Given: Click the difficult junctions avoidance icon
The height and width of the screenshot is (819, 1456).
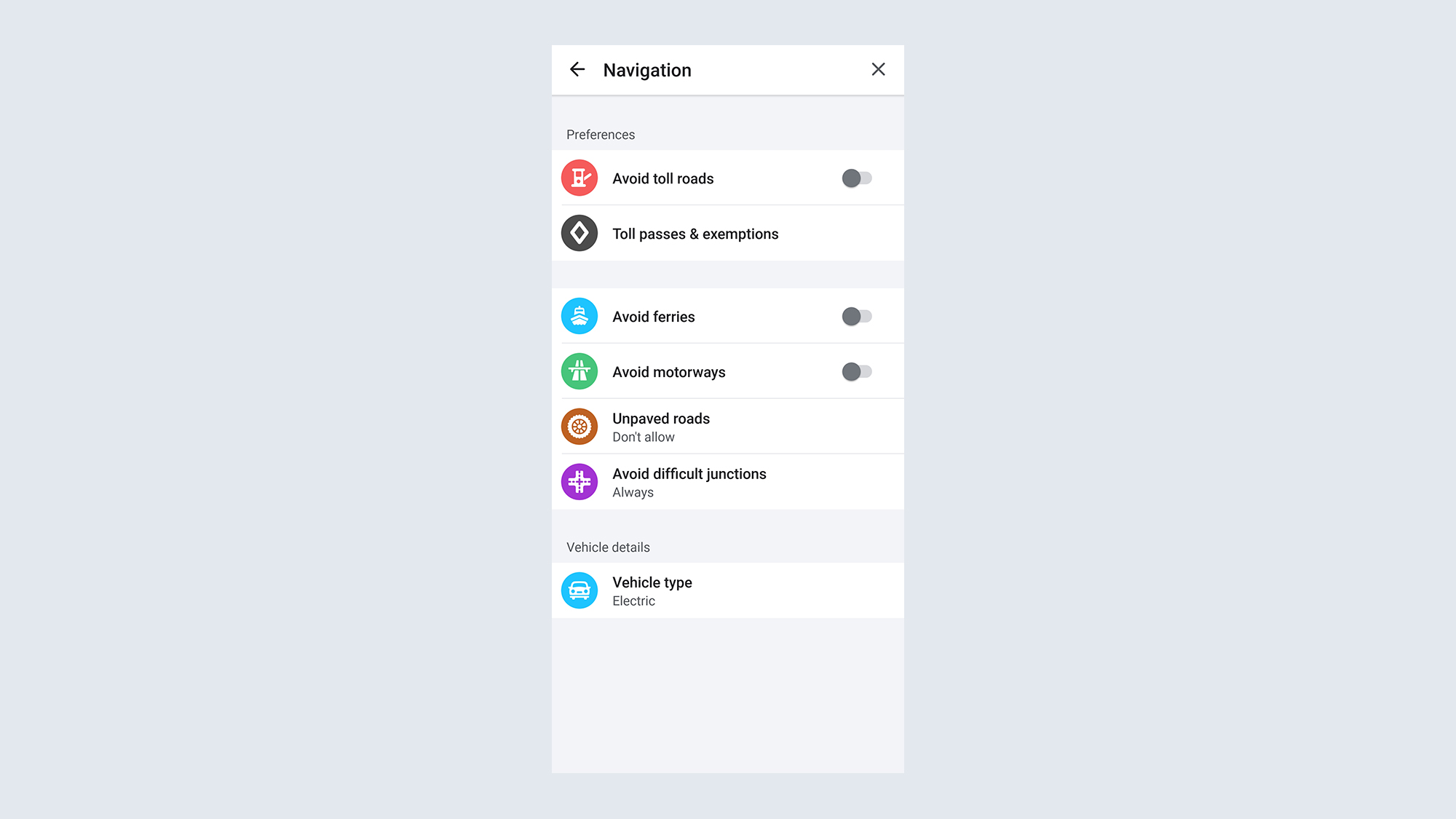Looking at the screenshot, I should (x=579, y=481).
